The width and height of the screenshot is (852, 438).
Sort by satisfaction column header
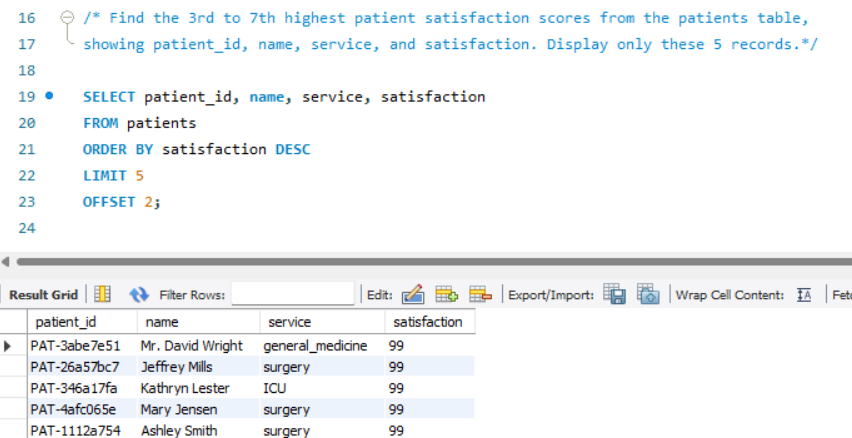click(430, 322)
